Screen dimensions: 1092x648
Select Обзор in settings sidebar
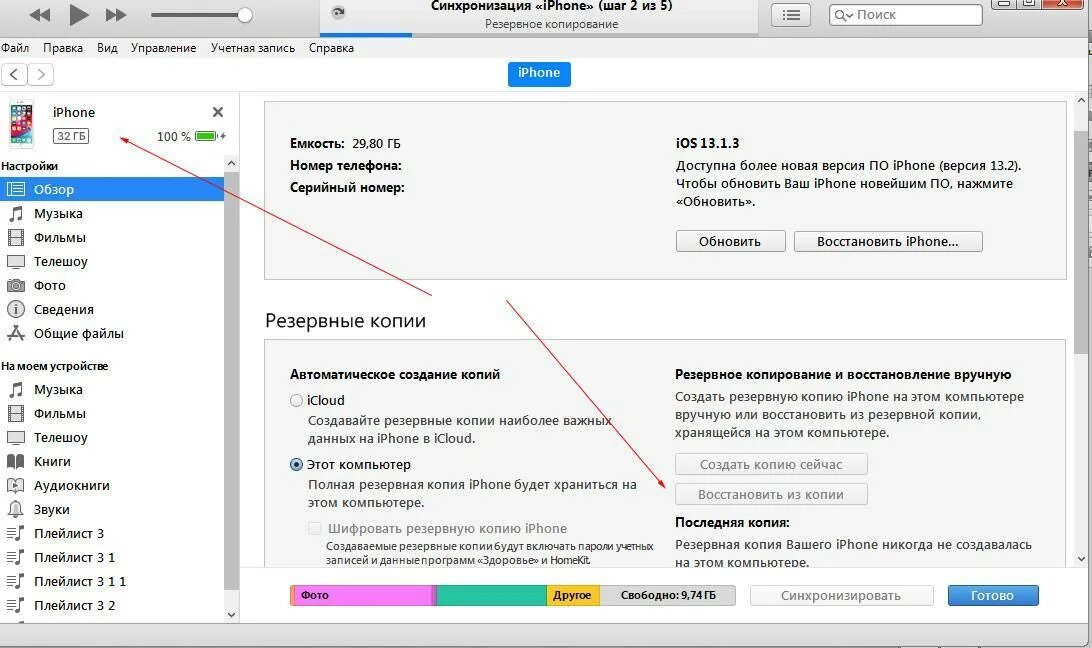click(112, 189)
